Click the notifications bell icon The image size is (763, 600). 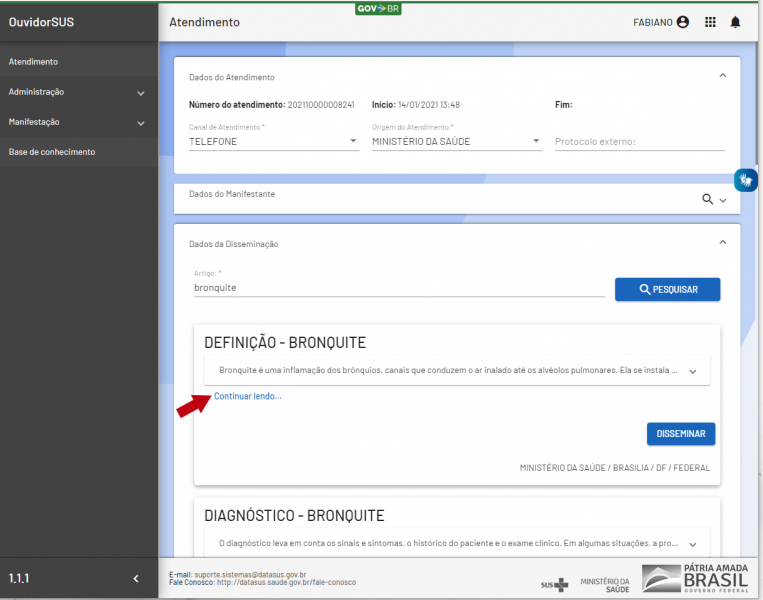tap(735, 22)
